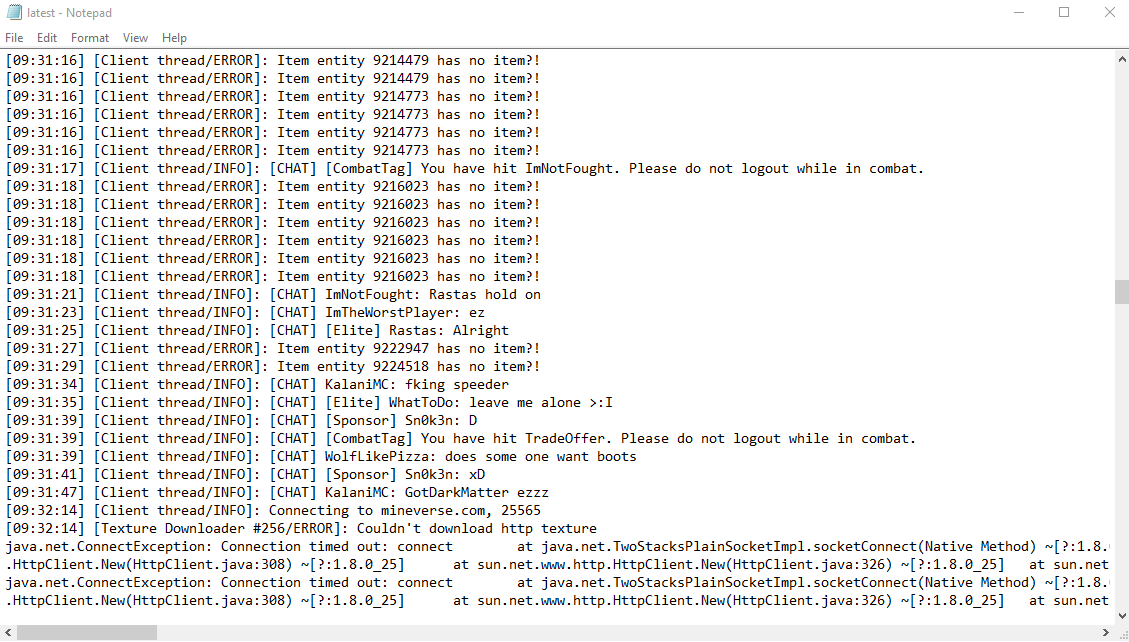Screen dimensions: 1129x642
Task: Click the window resize grip in the corner
Action: (1122, 633)
